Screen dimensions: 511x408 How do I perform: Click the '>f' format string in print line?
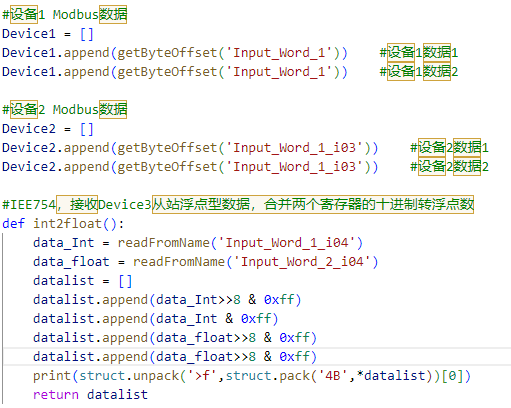tap(202, 376)
